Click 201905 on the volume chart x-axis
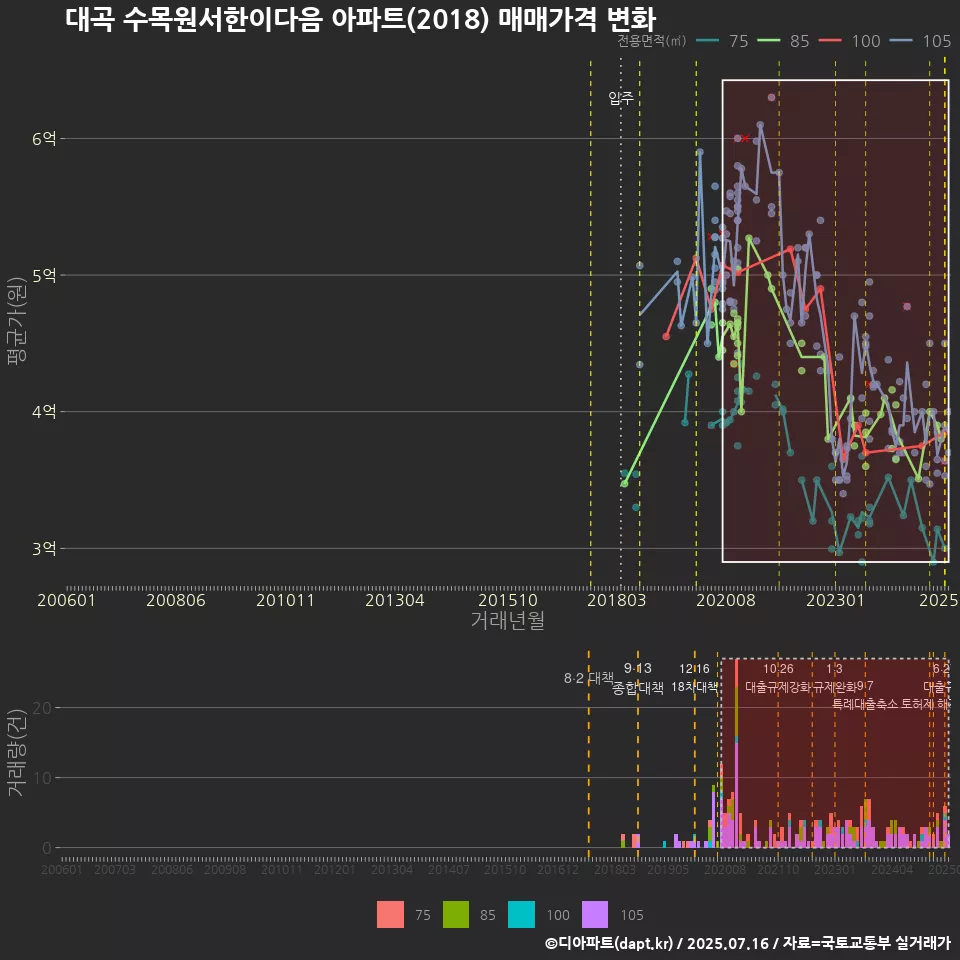Image resolution: width=960 pixels, height=960 pixels. point(667,869)
